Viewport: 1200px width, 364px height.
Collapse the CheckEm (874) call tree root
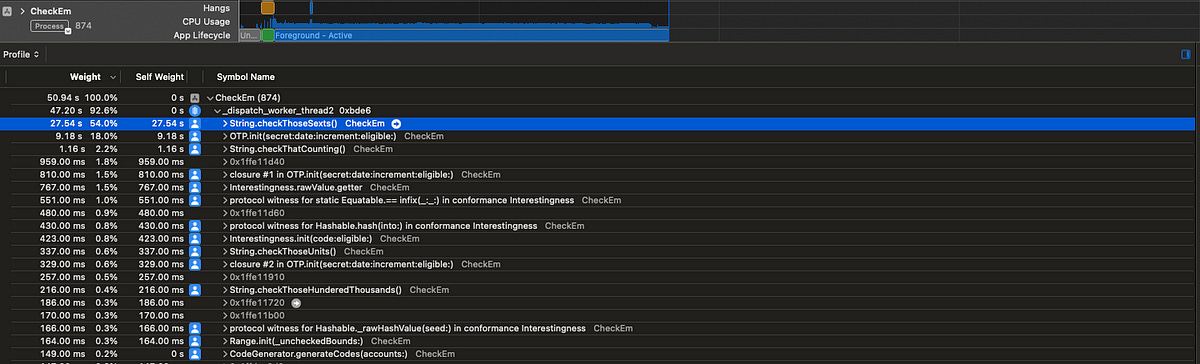tap(210, 97)
